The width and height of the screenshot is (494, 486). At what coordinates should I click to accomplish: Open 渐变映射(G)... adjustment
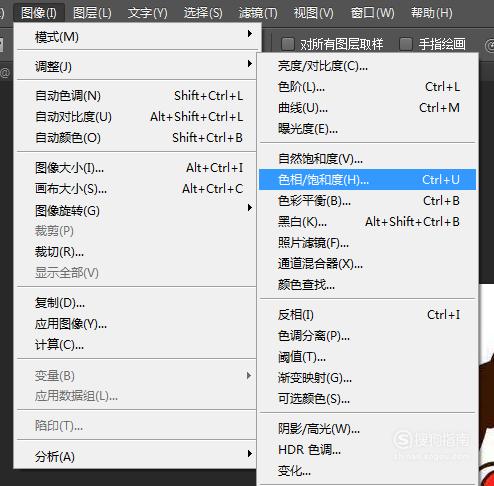click(x=367, y=378)
